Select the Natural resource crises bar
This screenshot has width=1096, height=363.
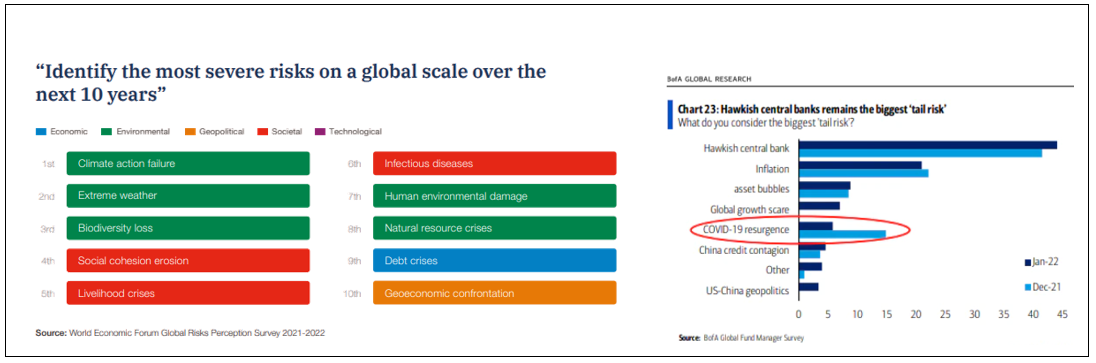tap(494, 228)
